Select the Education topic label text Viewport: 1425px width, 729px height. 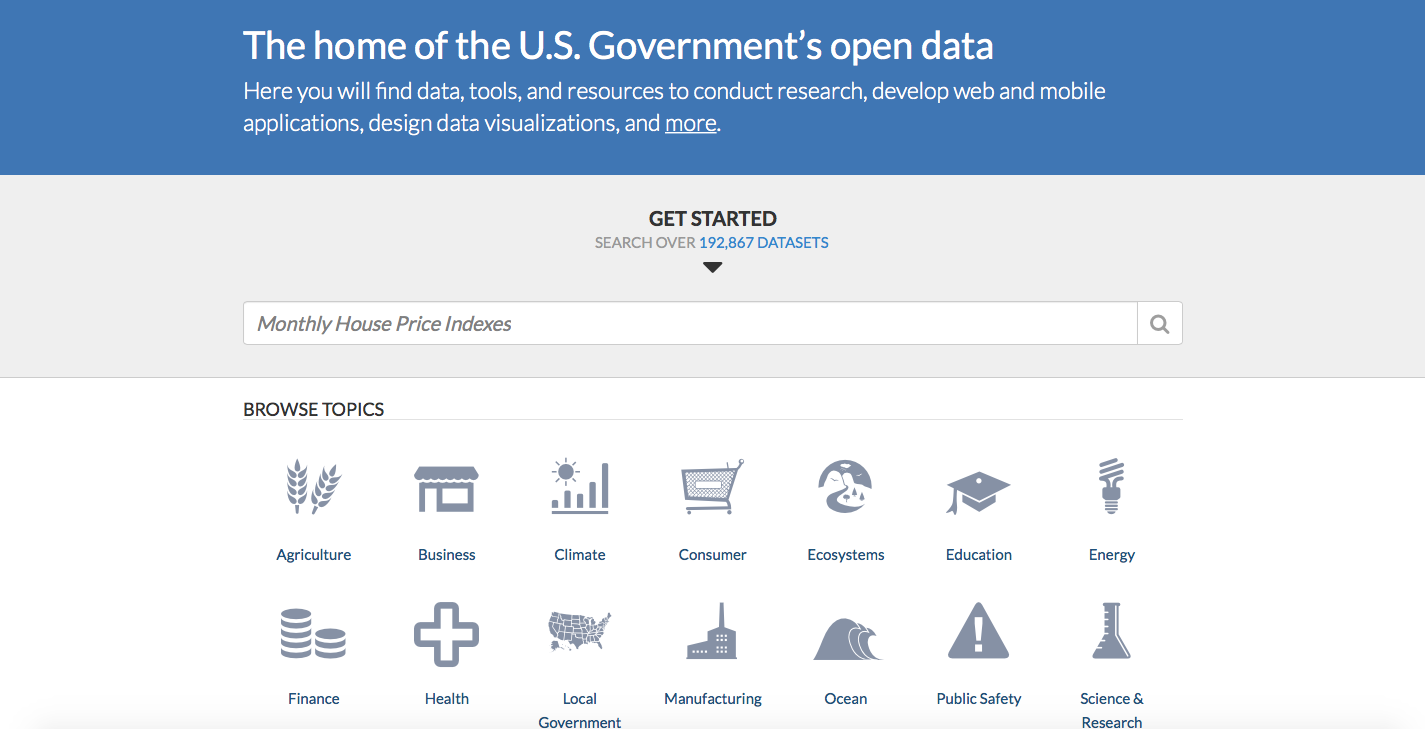[978, 554]
